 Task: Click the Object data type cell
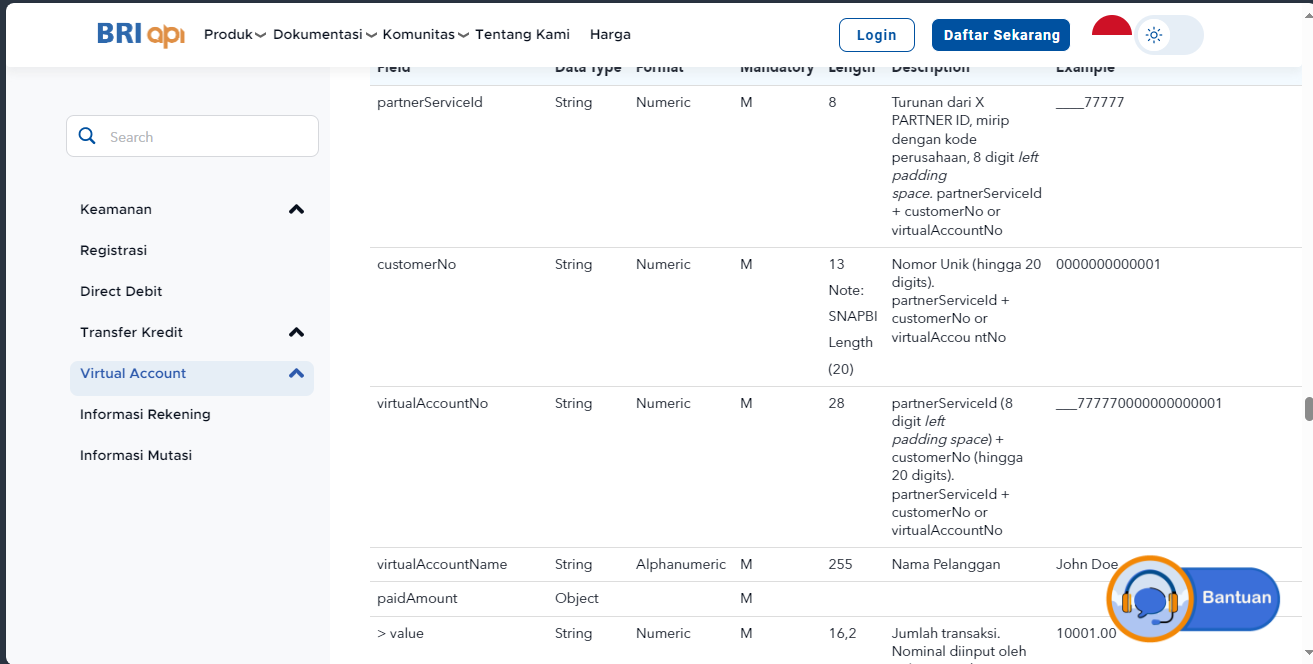pos(577,598)
